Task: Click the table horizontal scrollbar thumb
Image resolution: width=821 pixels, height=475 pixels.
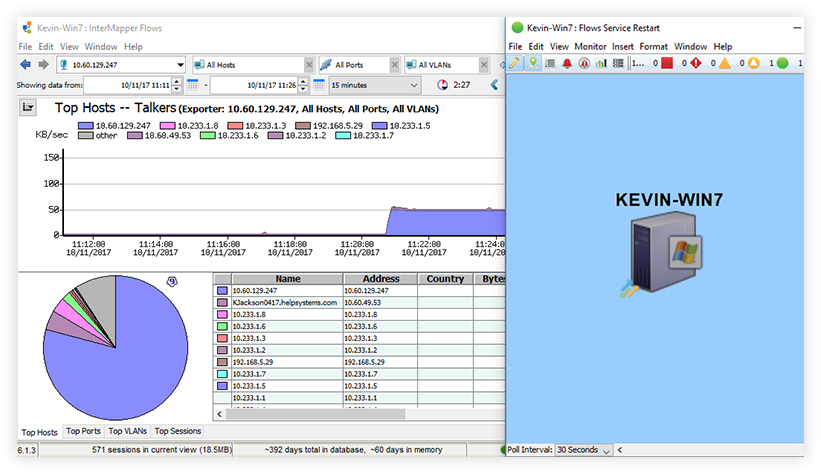Action: [315, 414]
